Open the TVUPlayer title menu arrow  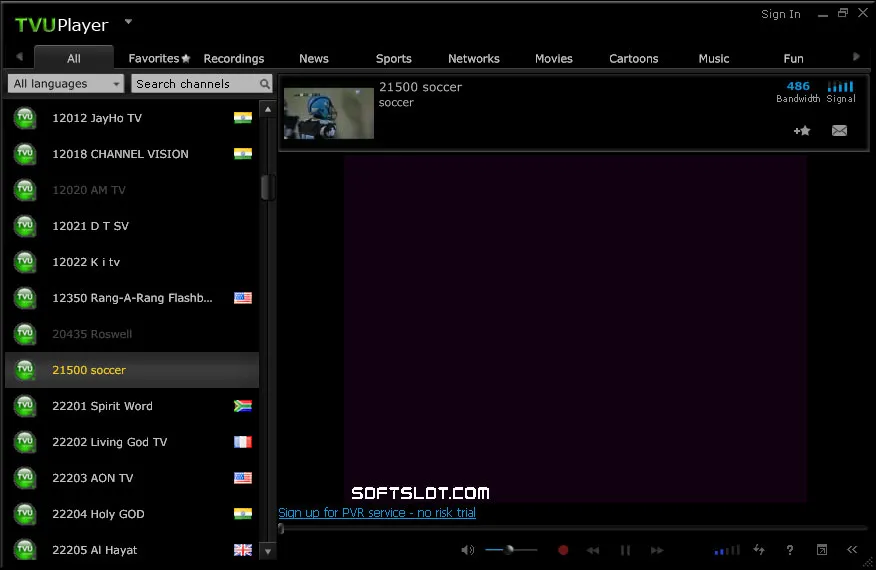click(128, 22)
